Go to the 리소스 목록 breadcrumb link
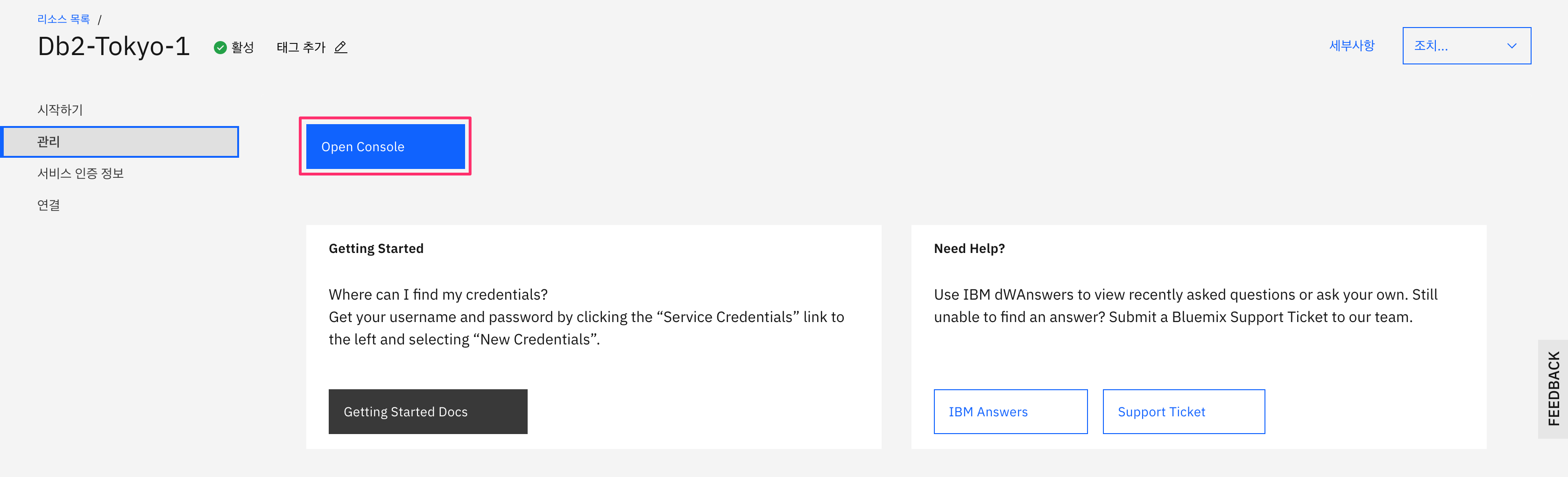This screenshot has width=1568, height=477. click(64, 20)
